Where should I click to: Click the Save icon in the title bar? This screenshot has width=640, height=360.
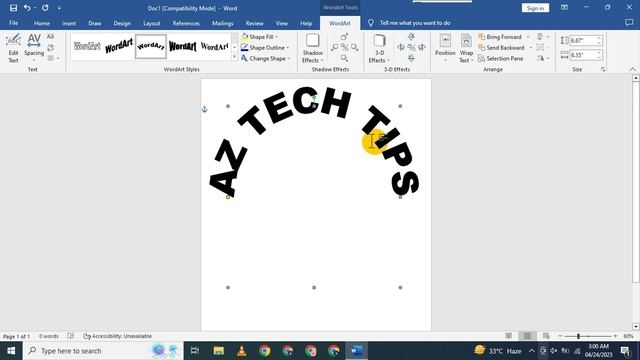13,8
